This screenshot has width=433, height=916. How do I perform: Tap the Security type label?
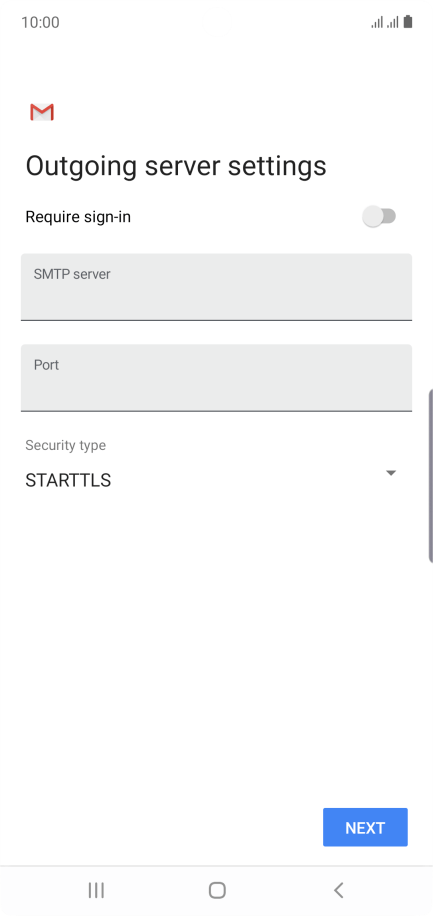pyautogui.click(x=65, y=445)
